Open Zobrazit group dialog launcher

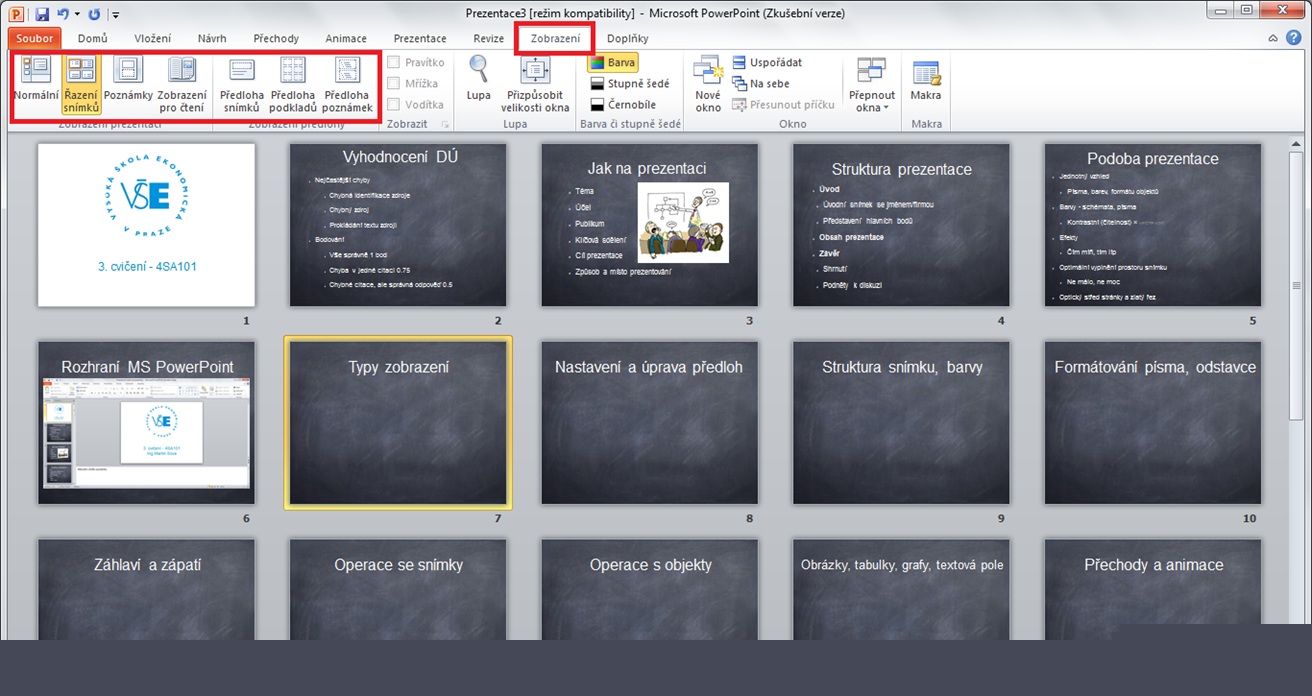(x=446, y=125)
